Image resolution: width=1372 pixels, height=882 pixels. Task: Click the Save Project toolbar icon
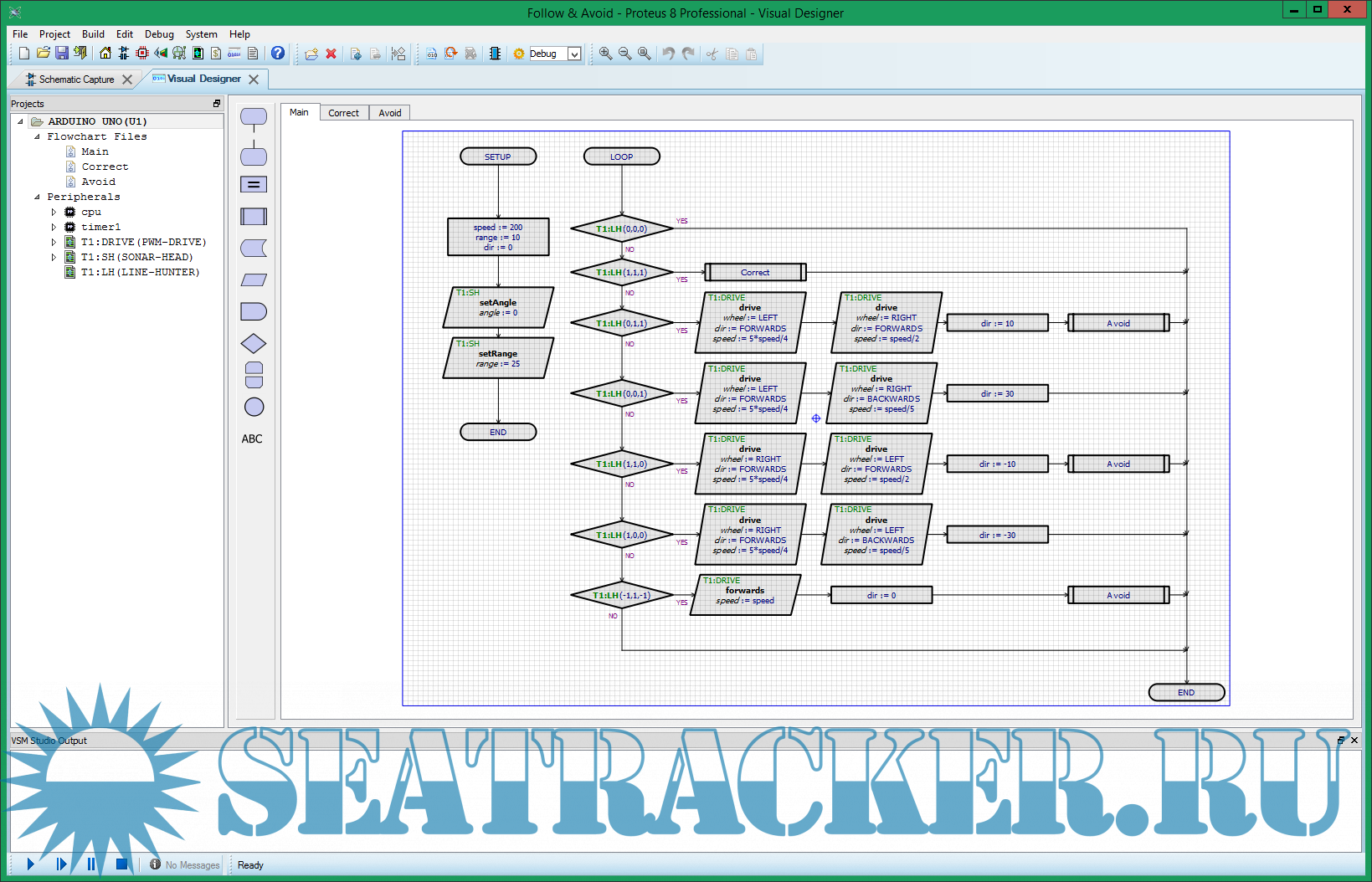pyautogui.click(x=62, y=54)
